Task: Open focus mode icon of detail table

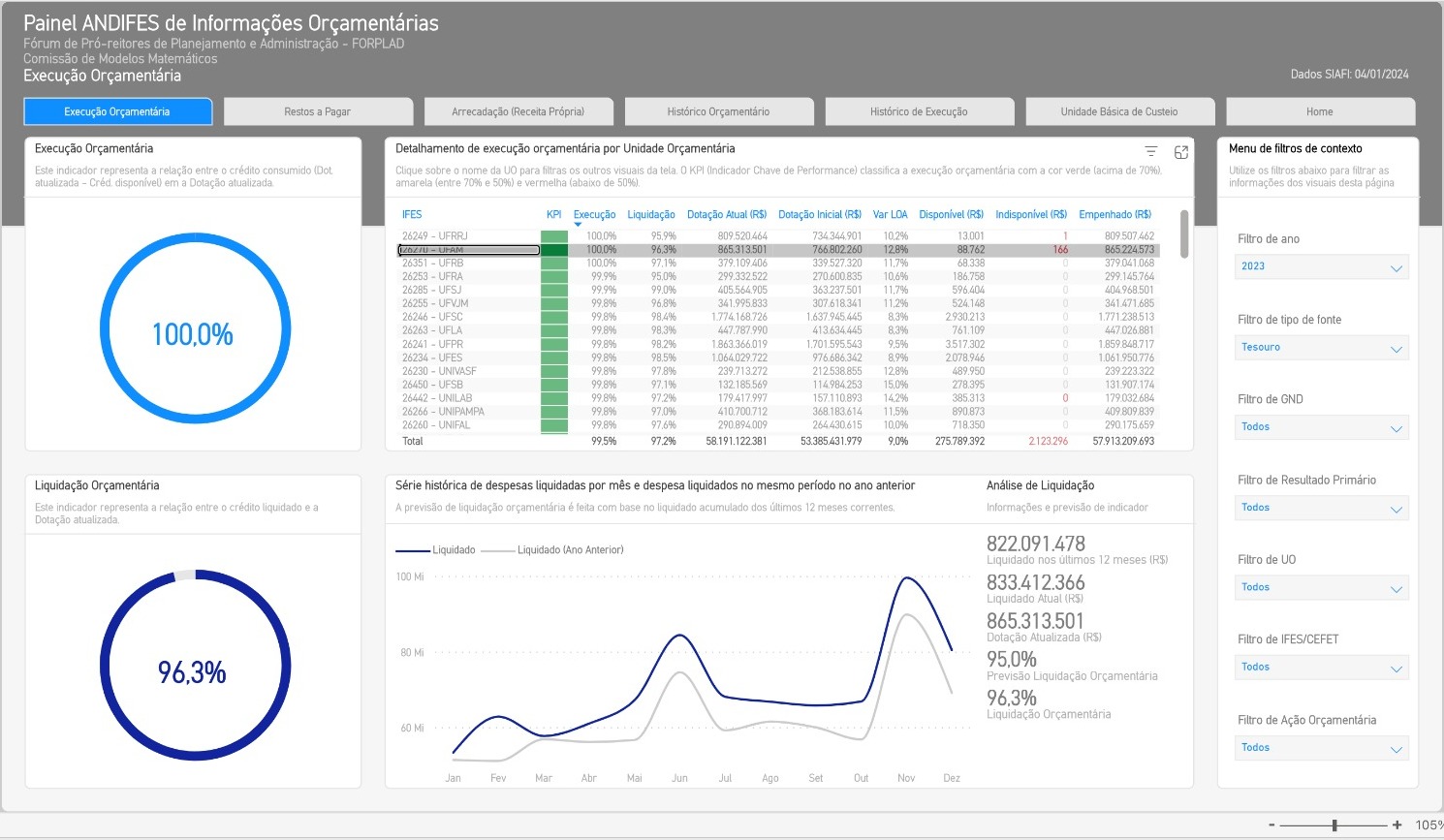Action: (x=1181, y=152)
